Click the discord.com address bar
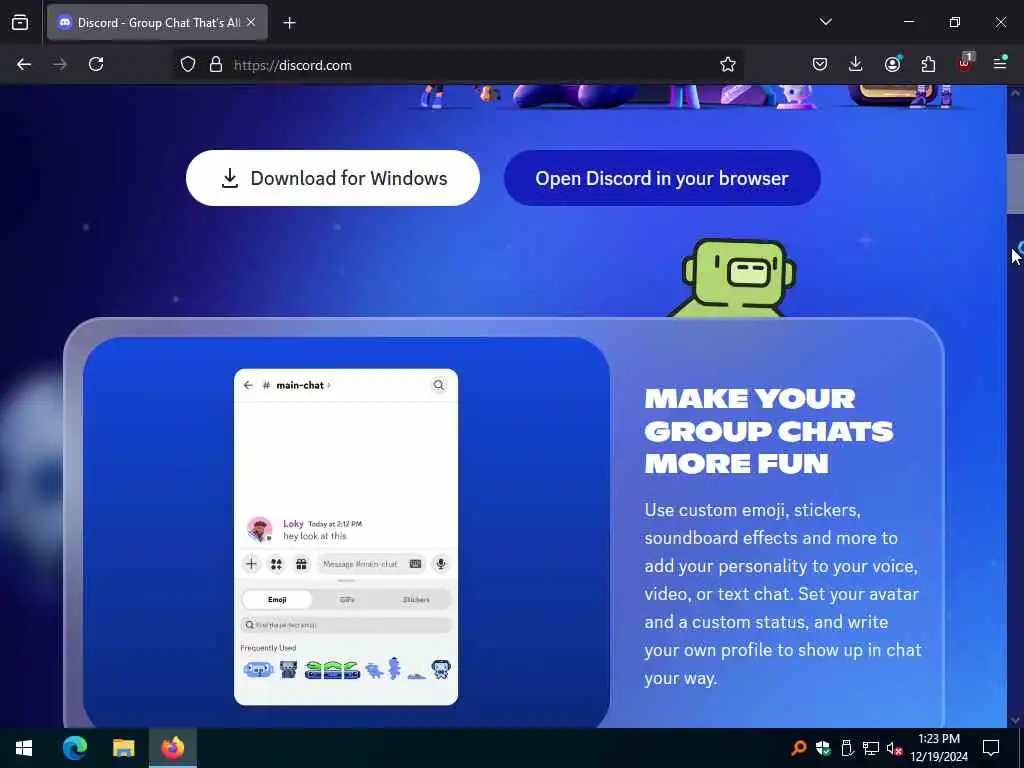 coord(457,65)
